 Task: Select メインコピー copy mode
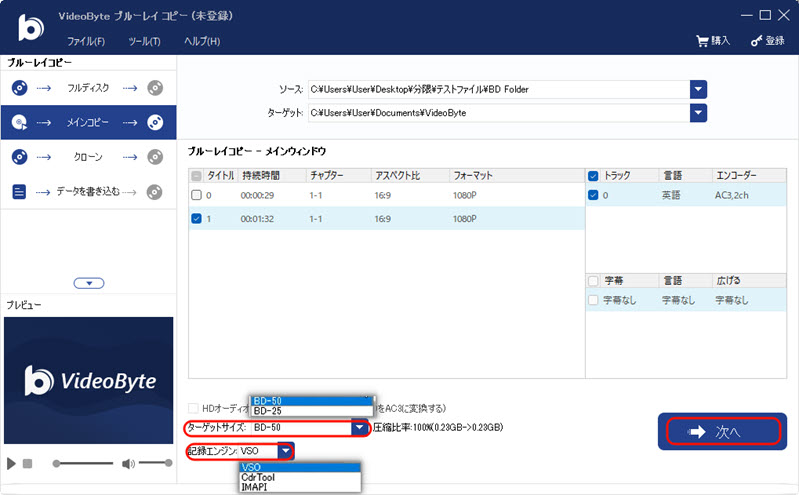pyautogui.click(x=88, y=122)
